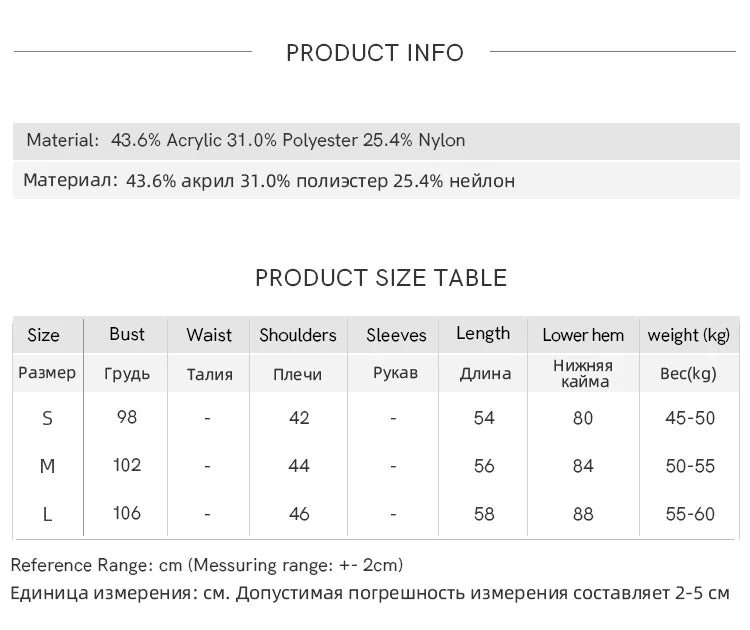This screenshot has width=750, height=630.
Task: Click the Reference Range measuring note
Action: pos(207,565)
